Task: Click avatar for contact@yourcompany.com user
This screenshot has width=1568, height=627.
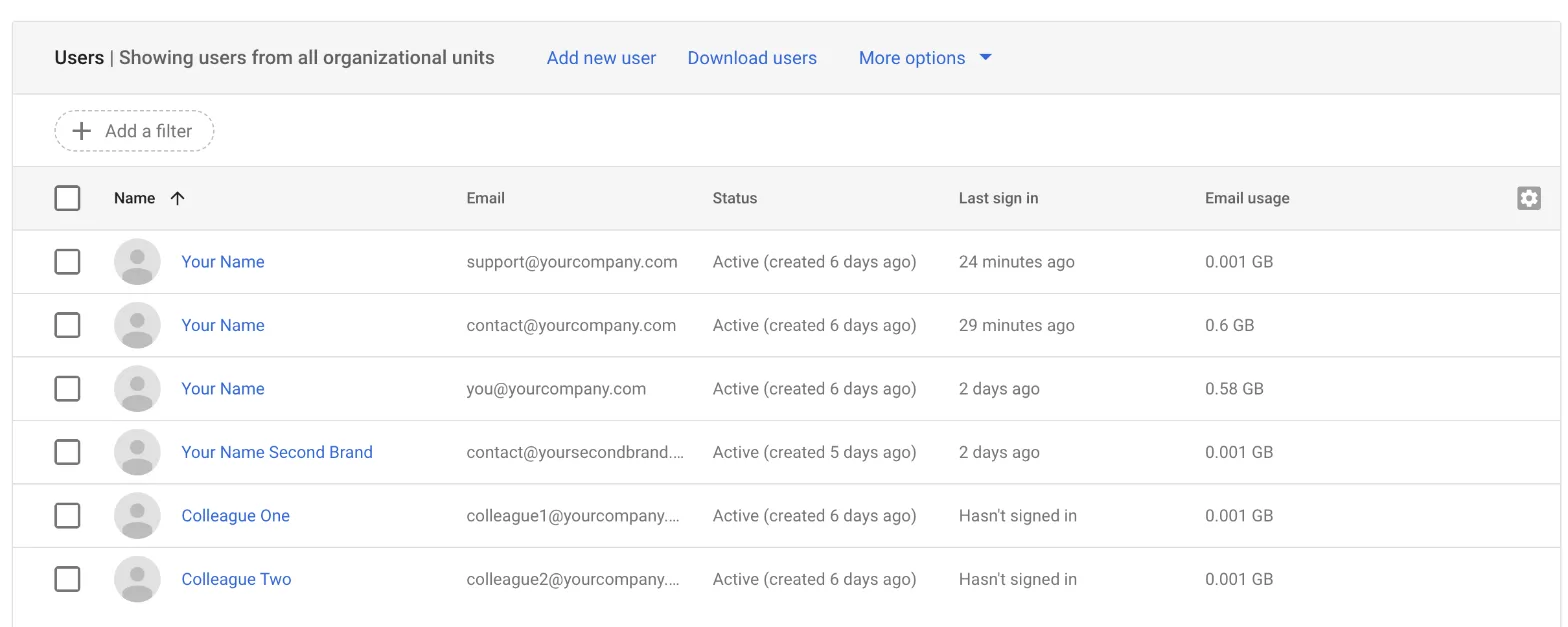Action: click(x=137, y=325)
